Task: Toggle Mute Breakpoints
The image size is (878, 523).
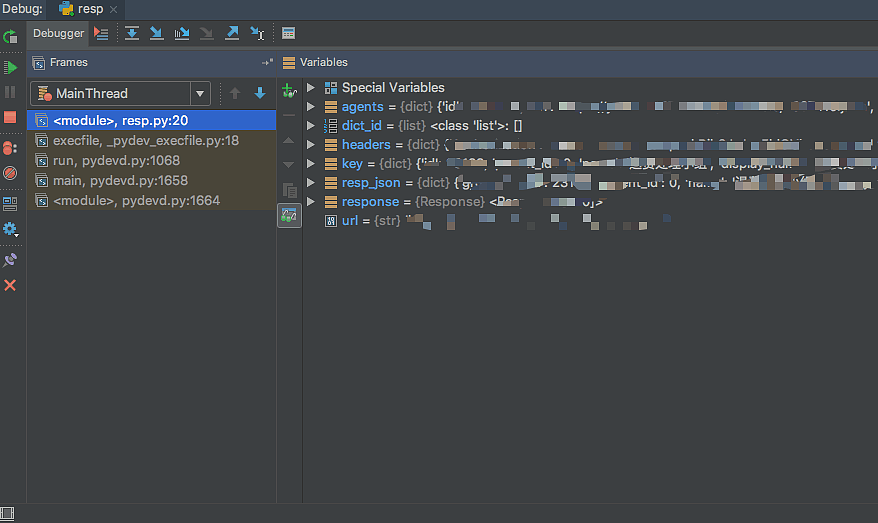Action: click(10, 173)
